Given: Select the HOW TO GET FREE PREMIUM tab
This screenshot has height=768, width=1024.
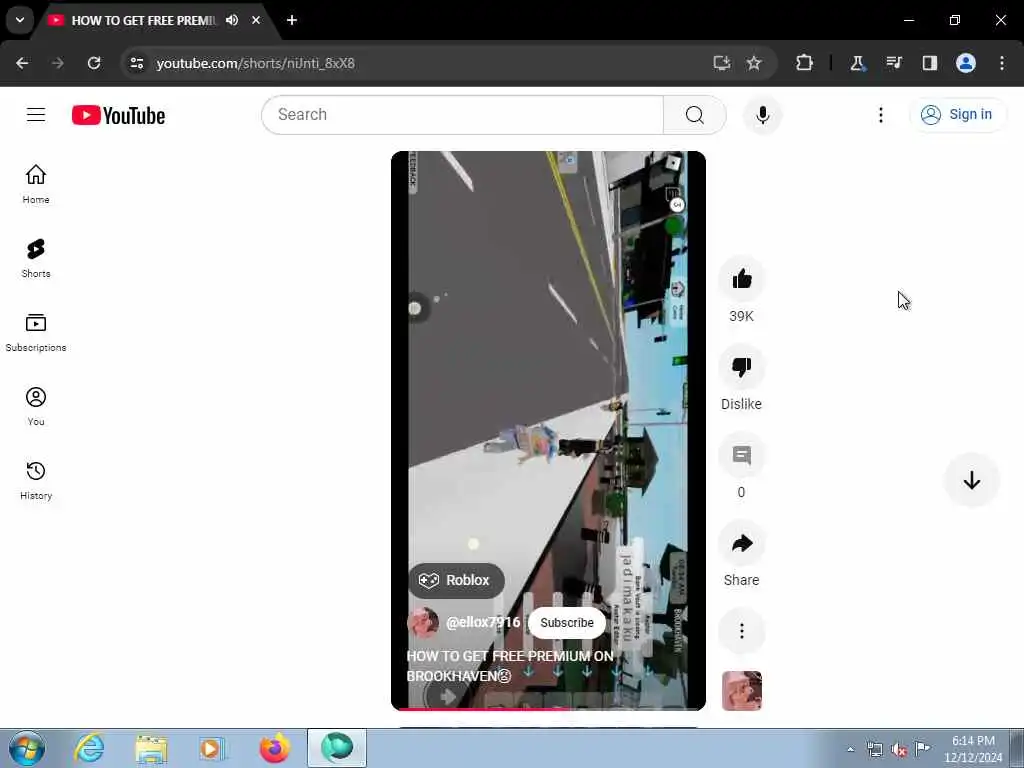Looking at the screenshot, I should pos(142,20).
